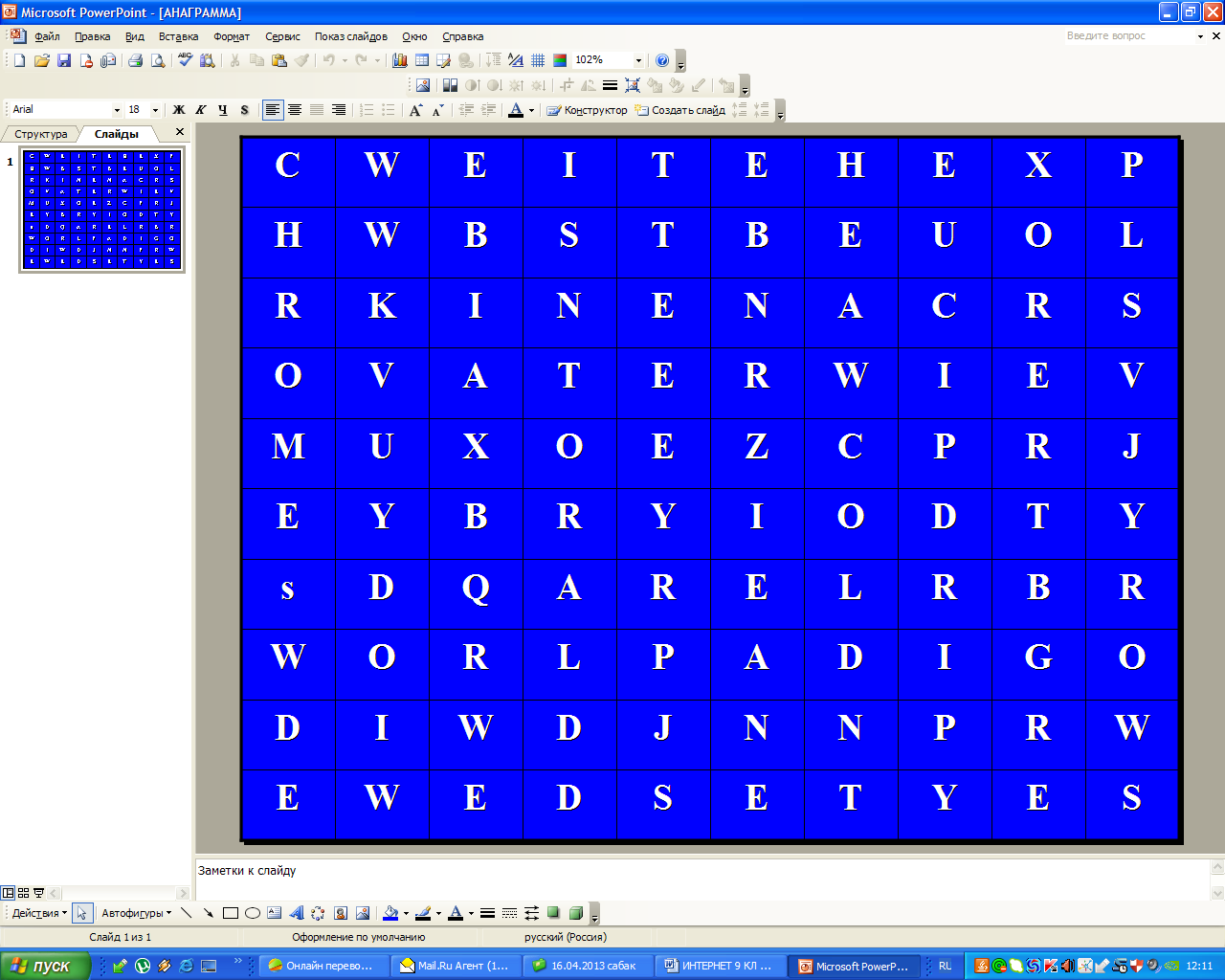Switch to Онлайн перево... taskbar window
1225x980 pixels.
323,966
